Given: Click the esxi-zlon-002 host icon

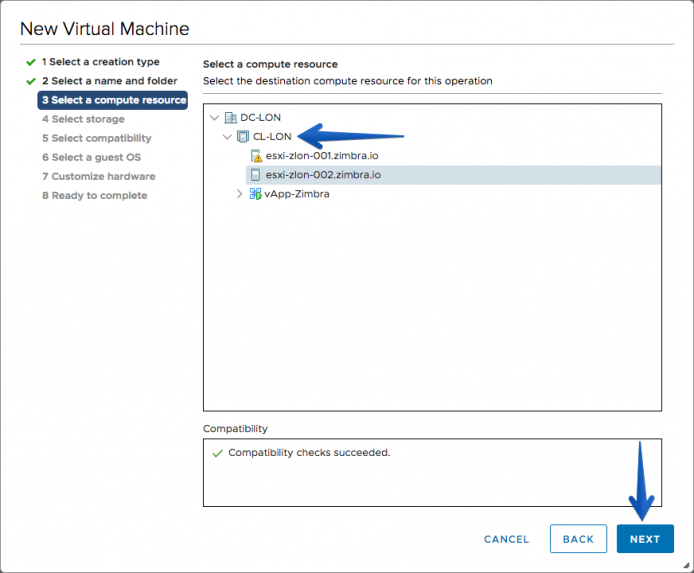Looking at the screenshot, I should point(255,175).
